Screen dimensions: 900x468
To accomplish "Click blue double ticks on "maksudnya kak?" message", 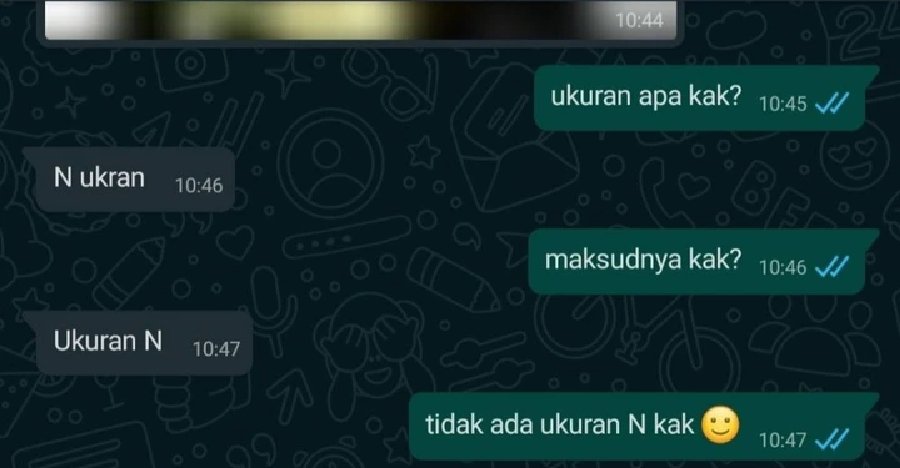I will pyautogui.click(x=832, y=268).
